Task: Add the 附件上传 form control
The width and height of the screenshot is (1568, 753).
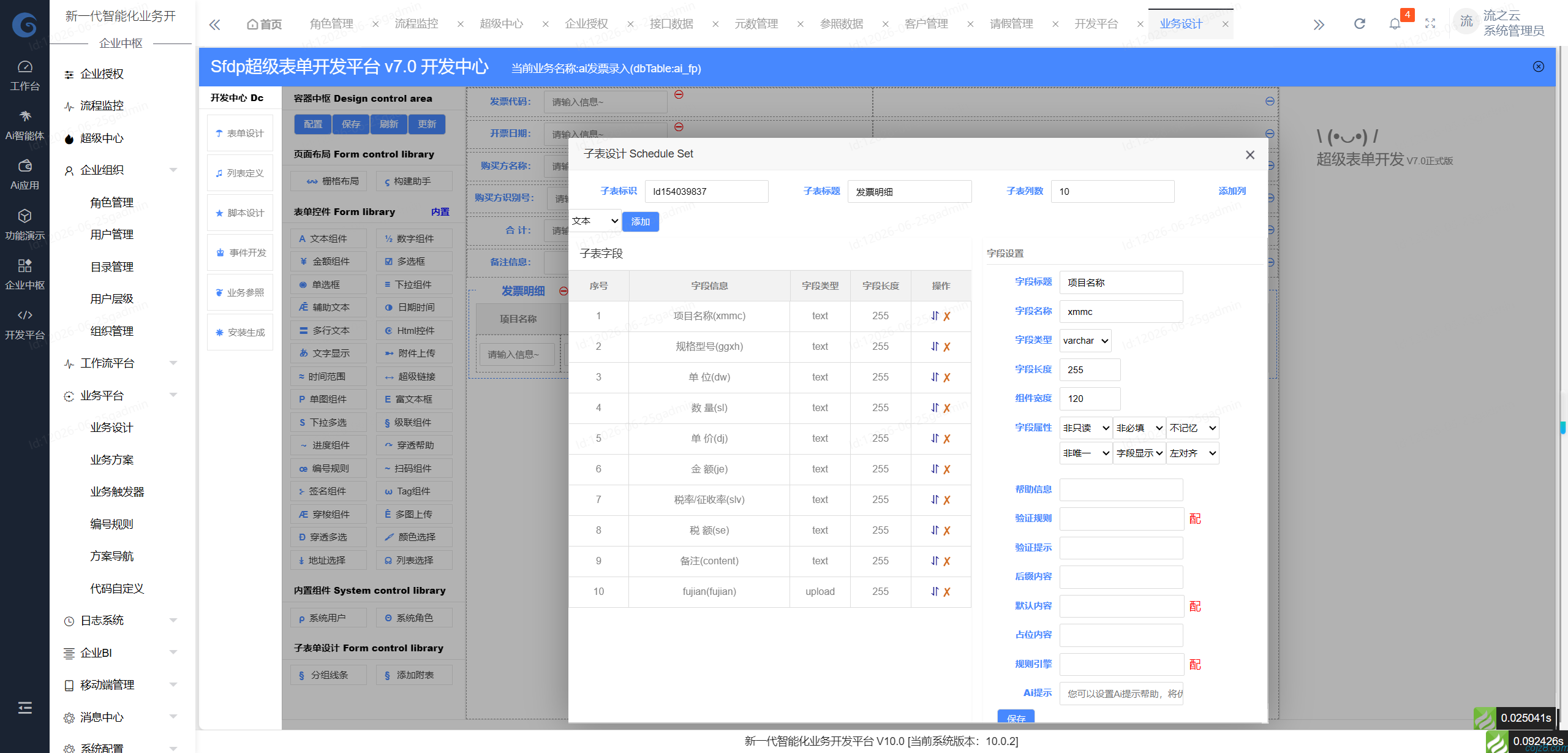Action: coord(415,354)
